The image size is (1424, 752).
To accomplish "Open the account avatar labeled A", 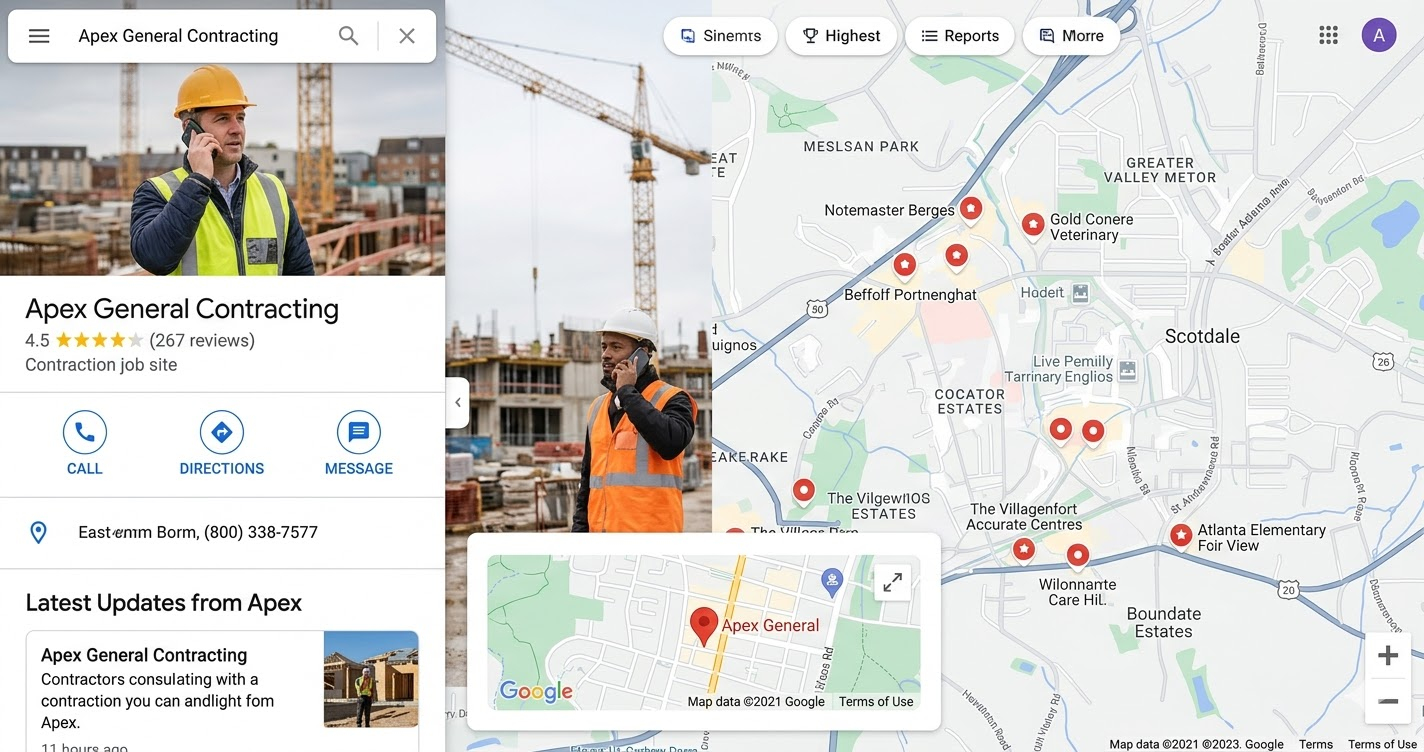I will click(x=1379, y=36).
